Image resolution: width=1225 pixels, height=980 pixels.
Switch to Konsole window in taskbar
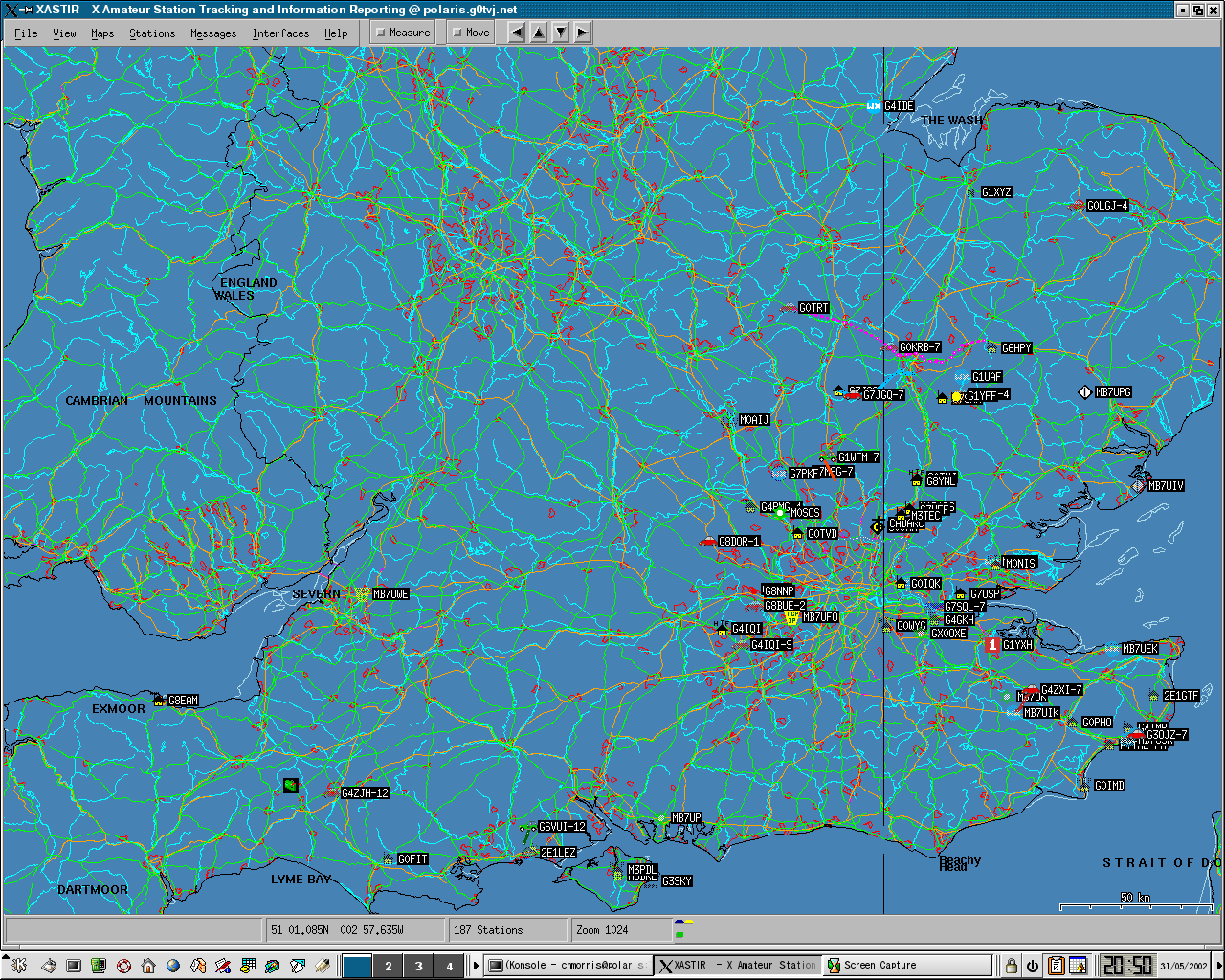[568, 966]
